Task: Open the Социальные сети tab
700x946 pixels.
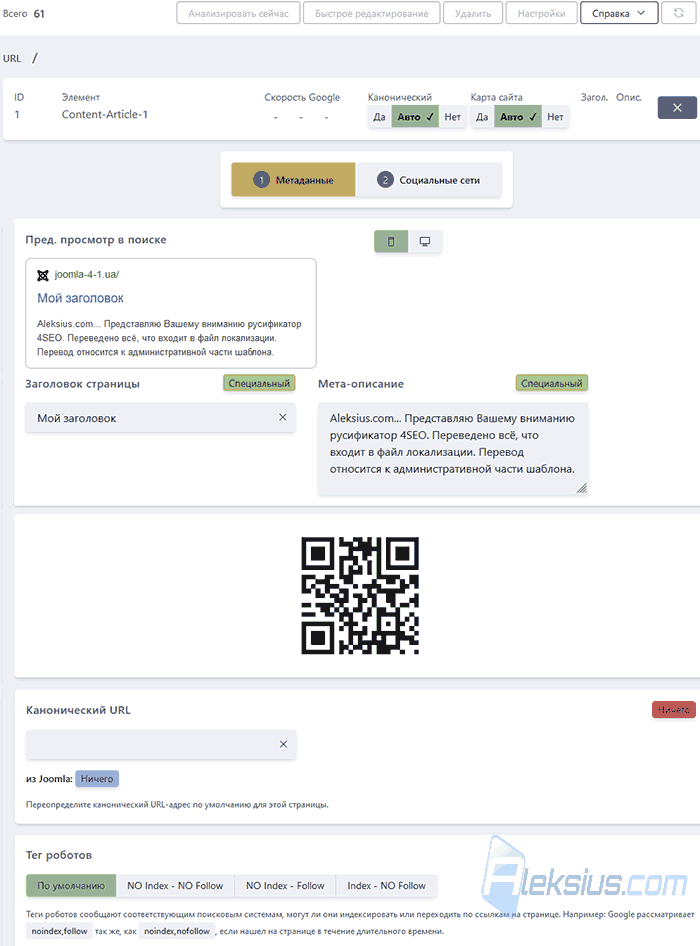Action: tap(428, 180)
